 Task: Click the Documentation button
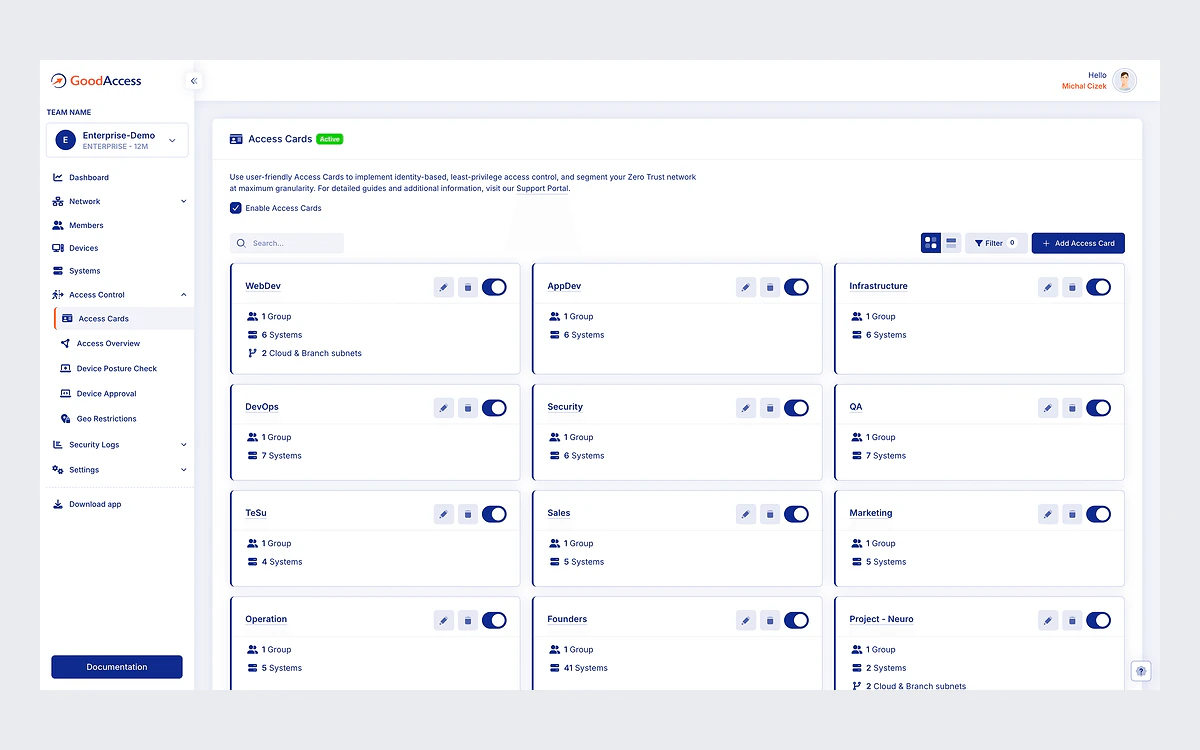coord(117,667)
